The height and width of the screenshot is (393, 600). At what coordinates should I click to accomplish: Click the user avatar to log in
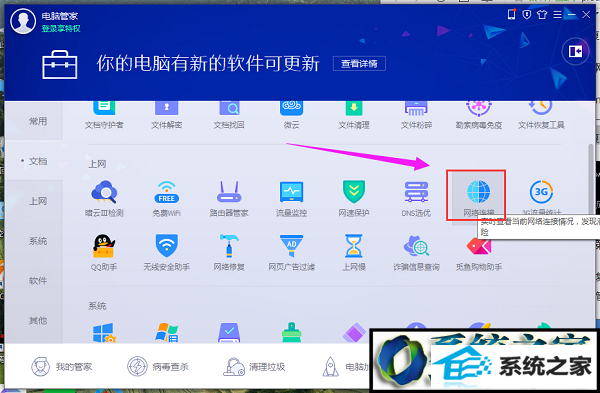pos(23,21)
